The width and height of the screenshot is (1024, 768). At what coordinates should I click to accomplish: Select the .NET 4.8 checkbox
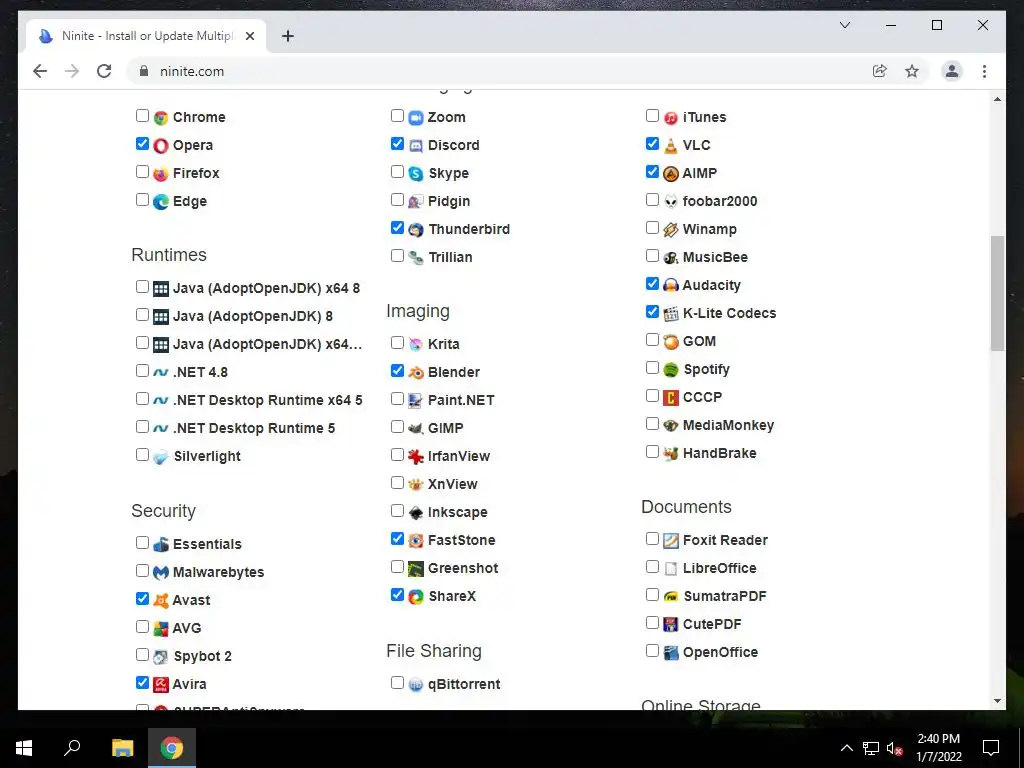[x=142, y=370]
